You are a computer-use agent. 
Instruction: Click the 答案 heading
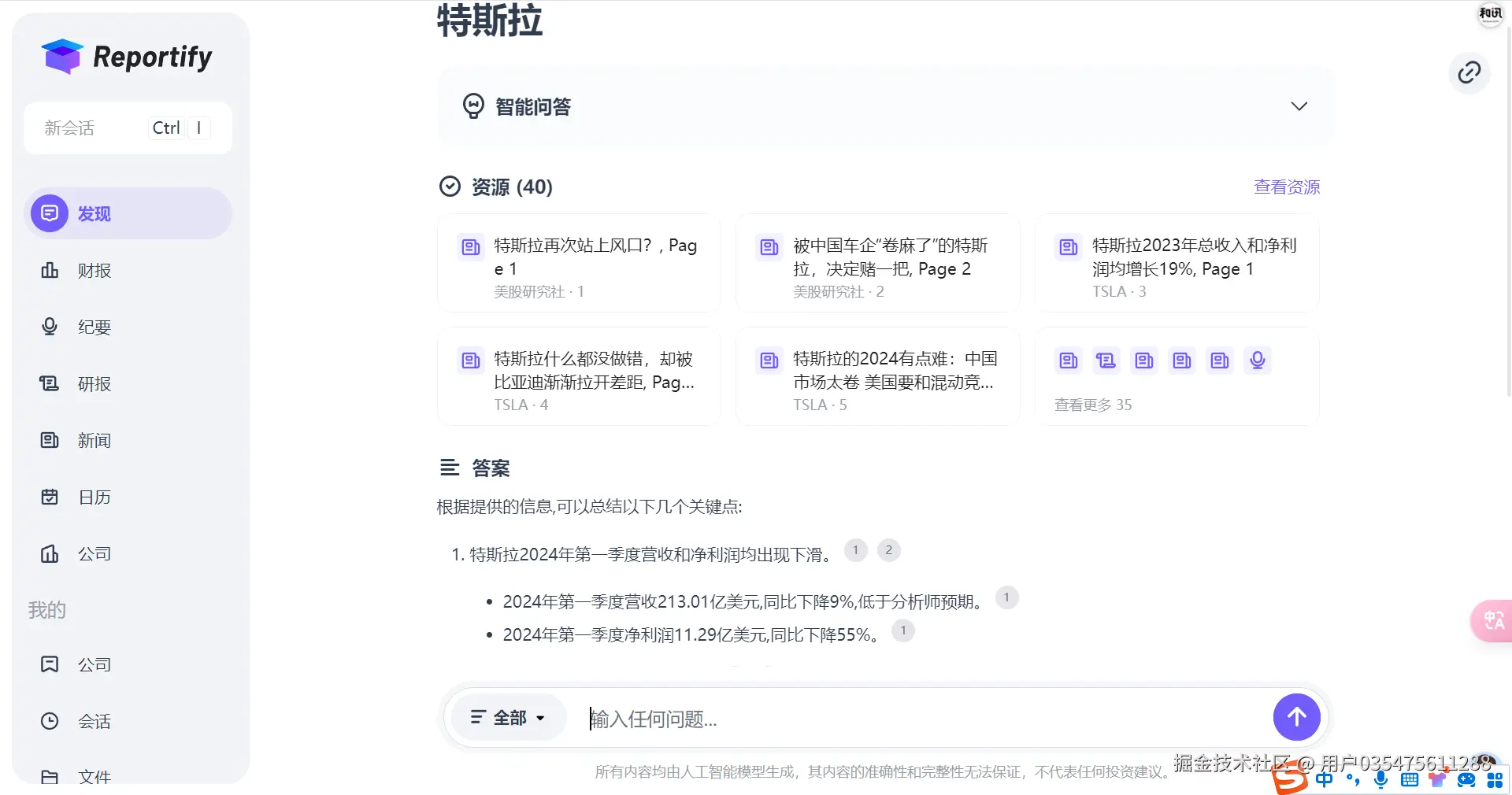click(491, 468)
